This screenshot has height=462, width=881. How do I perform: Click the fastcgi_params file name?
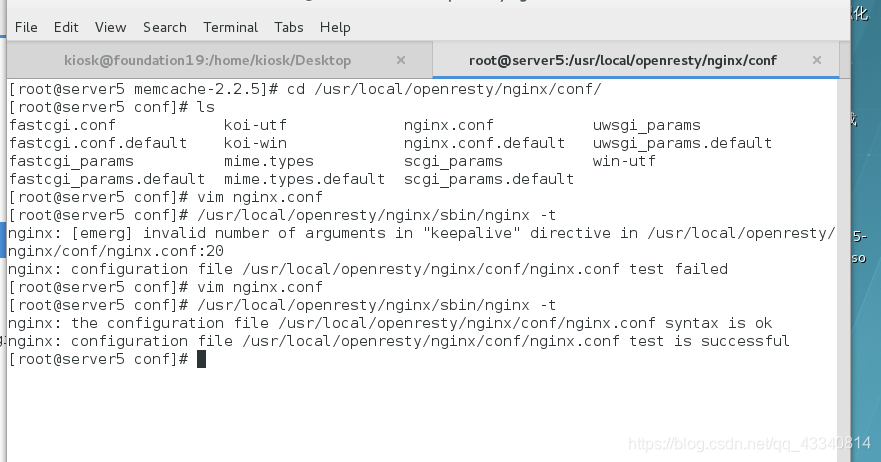tap(71, 161)
